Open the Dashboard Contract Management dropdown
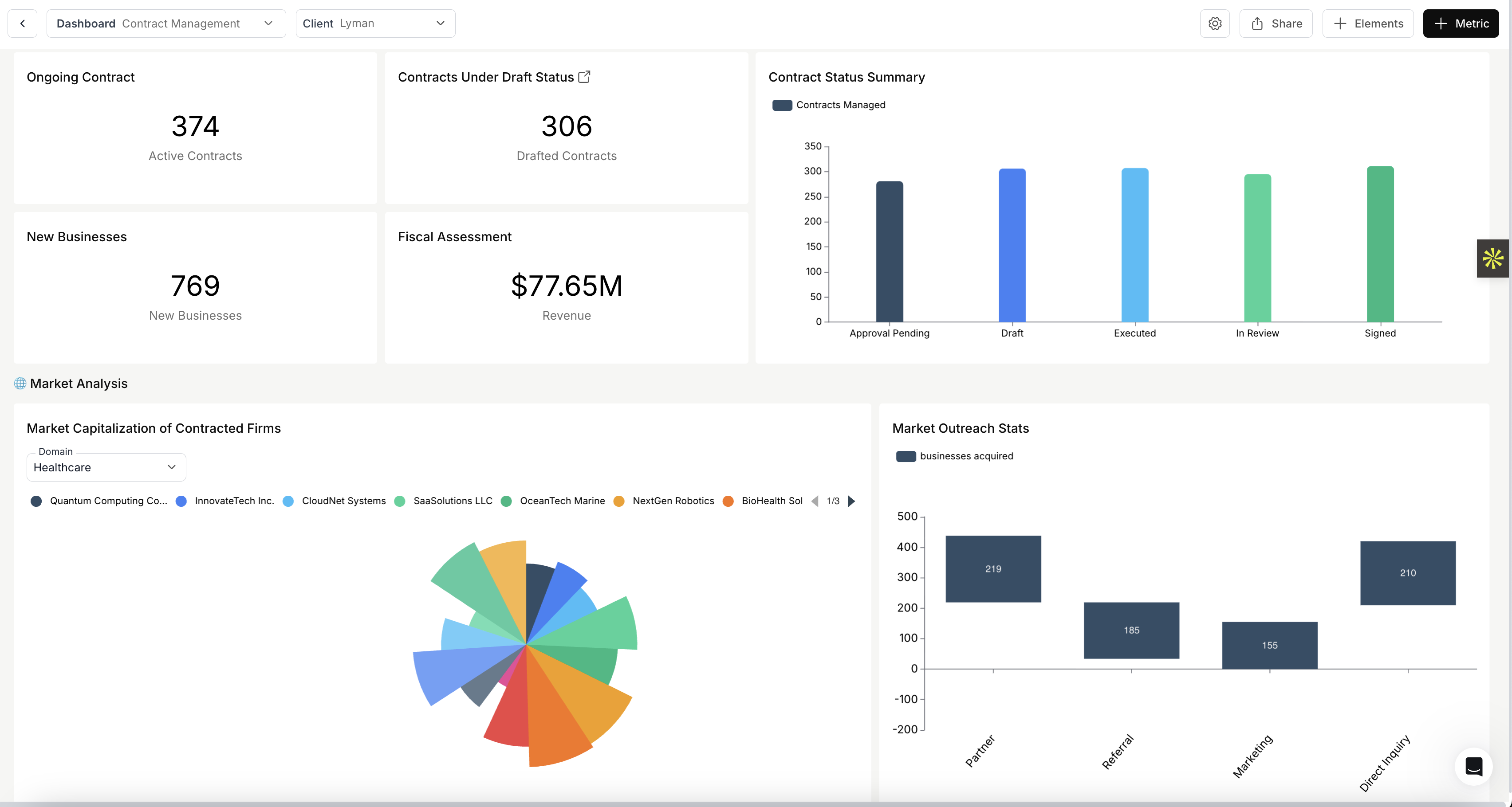This screenshot has height=807, width=1512. tap(166, 24)
